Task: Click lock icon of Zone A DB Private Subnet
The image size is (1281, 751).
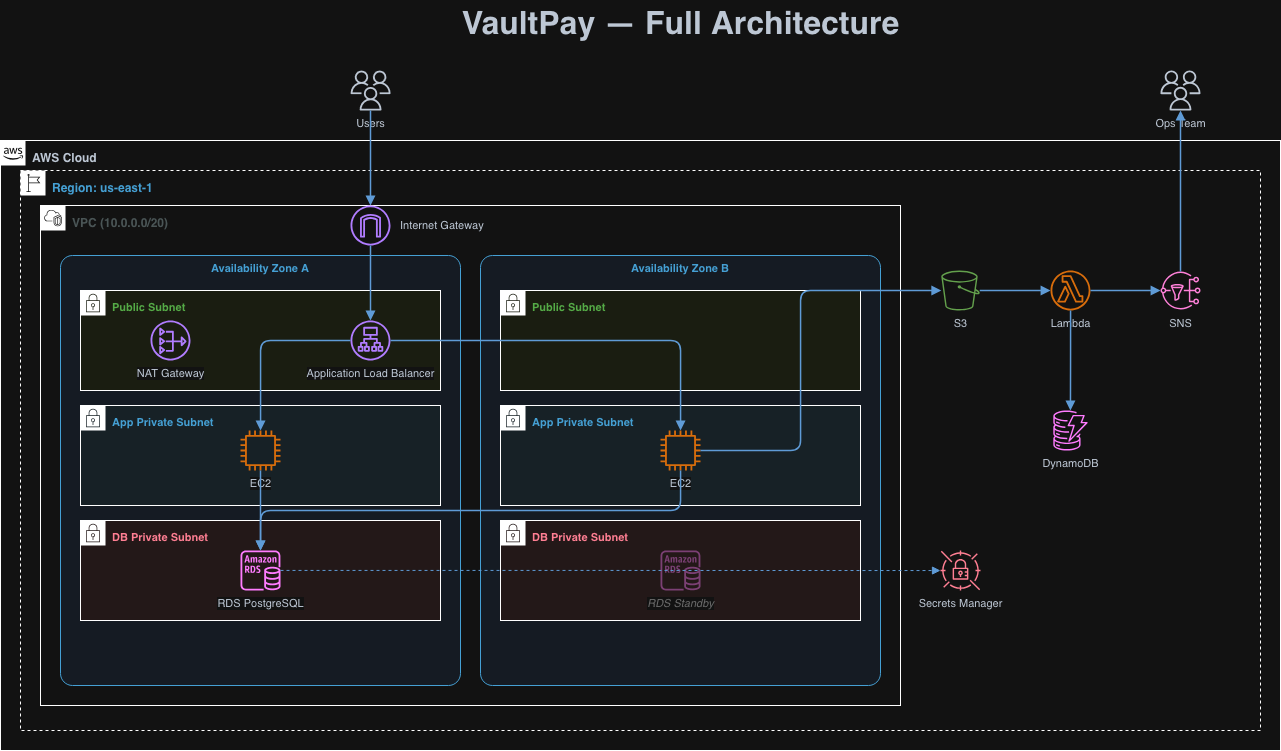Action: (x=93, y=533)
